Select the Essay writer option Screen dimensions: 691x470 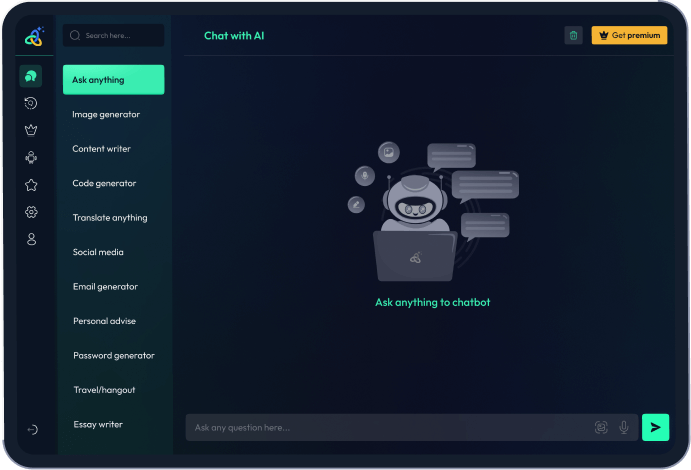coord(98,425)
